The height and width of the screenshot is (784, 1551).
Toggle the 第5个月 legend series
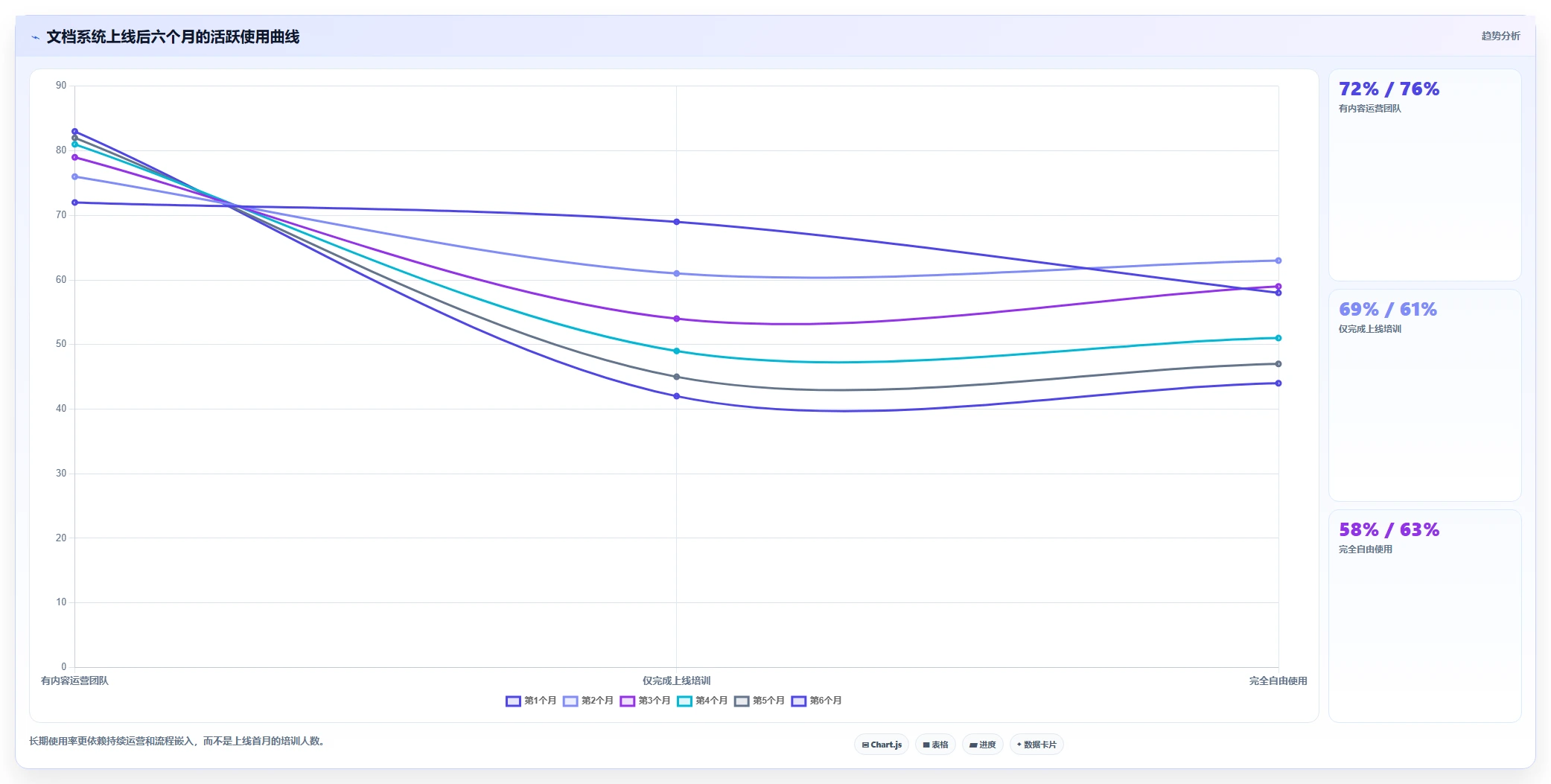tap(759, 701)
